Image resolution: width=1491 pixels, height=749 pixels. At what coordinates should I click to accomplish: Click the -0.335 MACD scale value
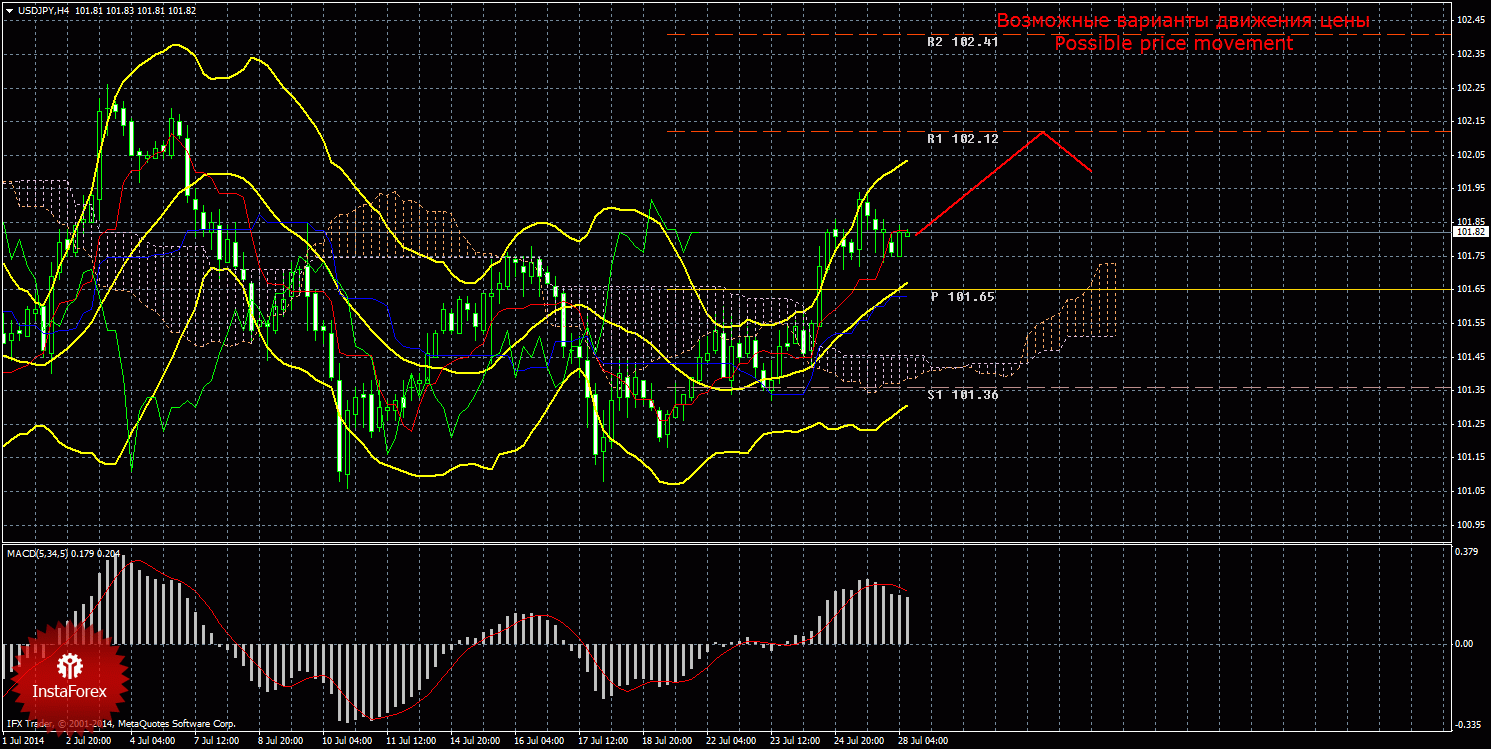(x=1468, y=724)
